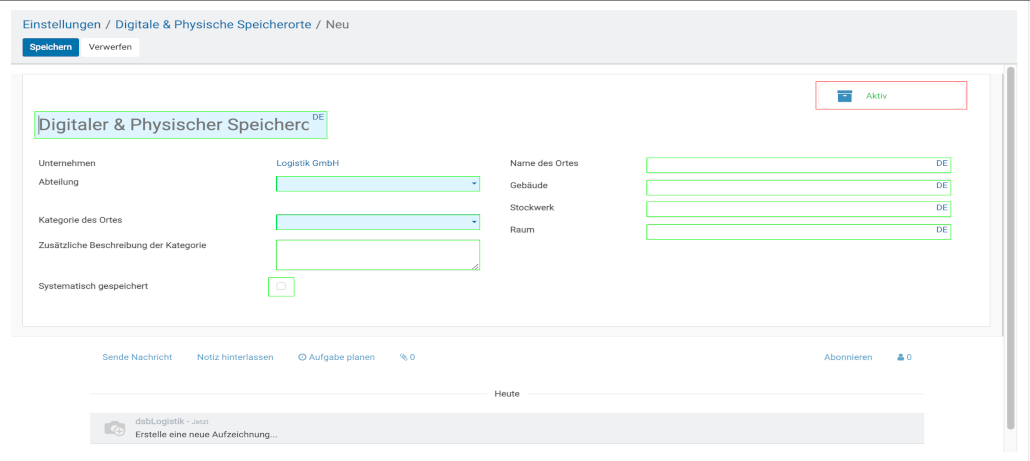Click the Zusätzliche Beschreibung der Kategorie textarea

tap(377, 255)
